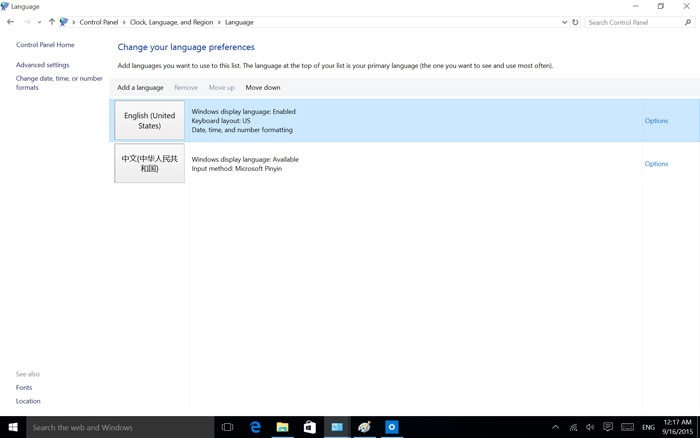Open Microsoft Edge from the taskbar

tap(255, 427)
